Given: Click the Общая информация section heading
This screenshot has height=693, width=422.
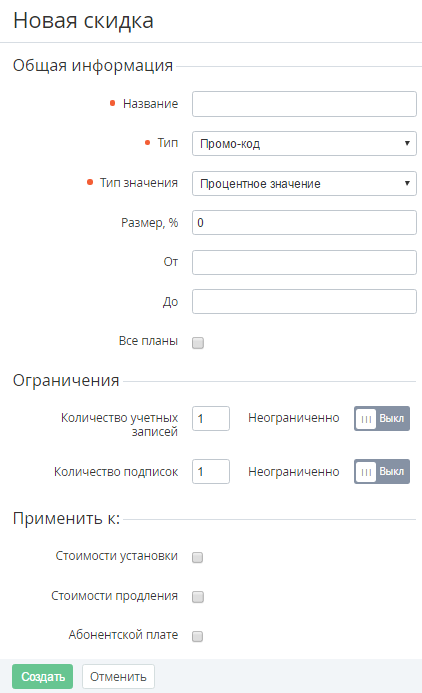Looking at the screenshot, I should (93, 65).
